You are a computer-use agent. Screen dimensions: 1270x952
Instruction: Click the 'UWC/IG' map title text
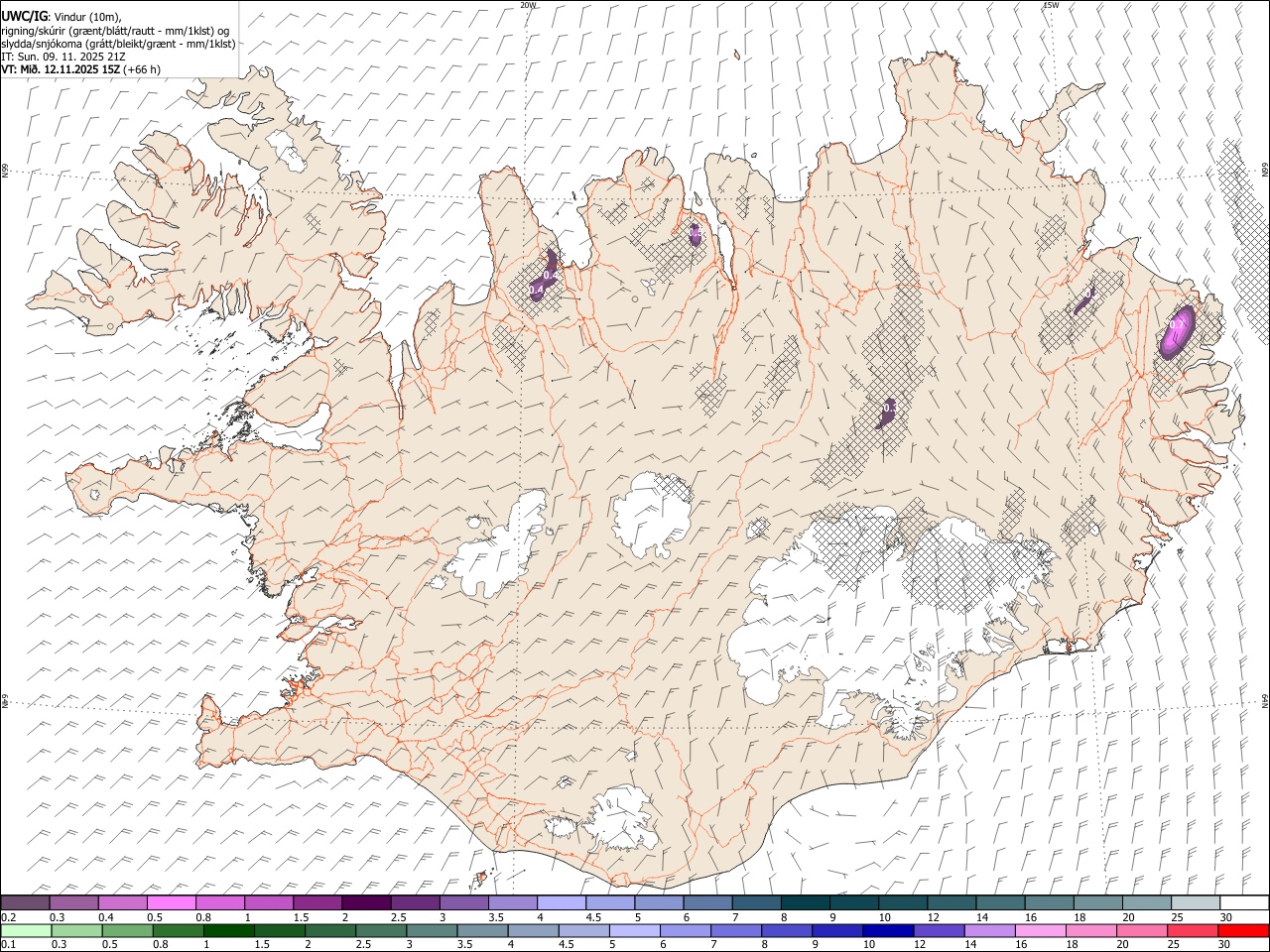[x=24, y=16]
